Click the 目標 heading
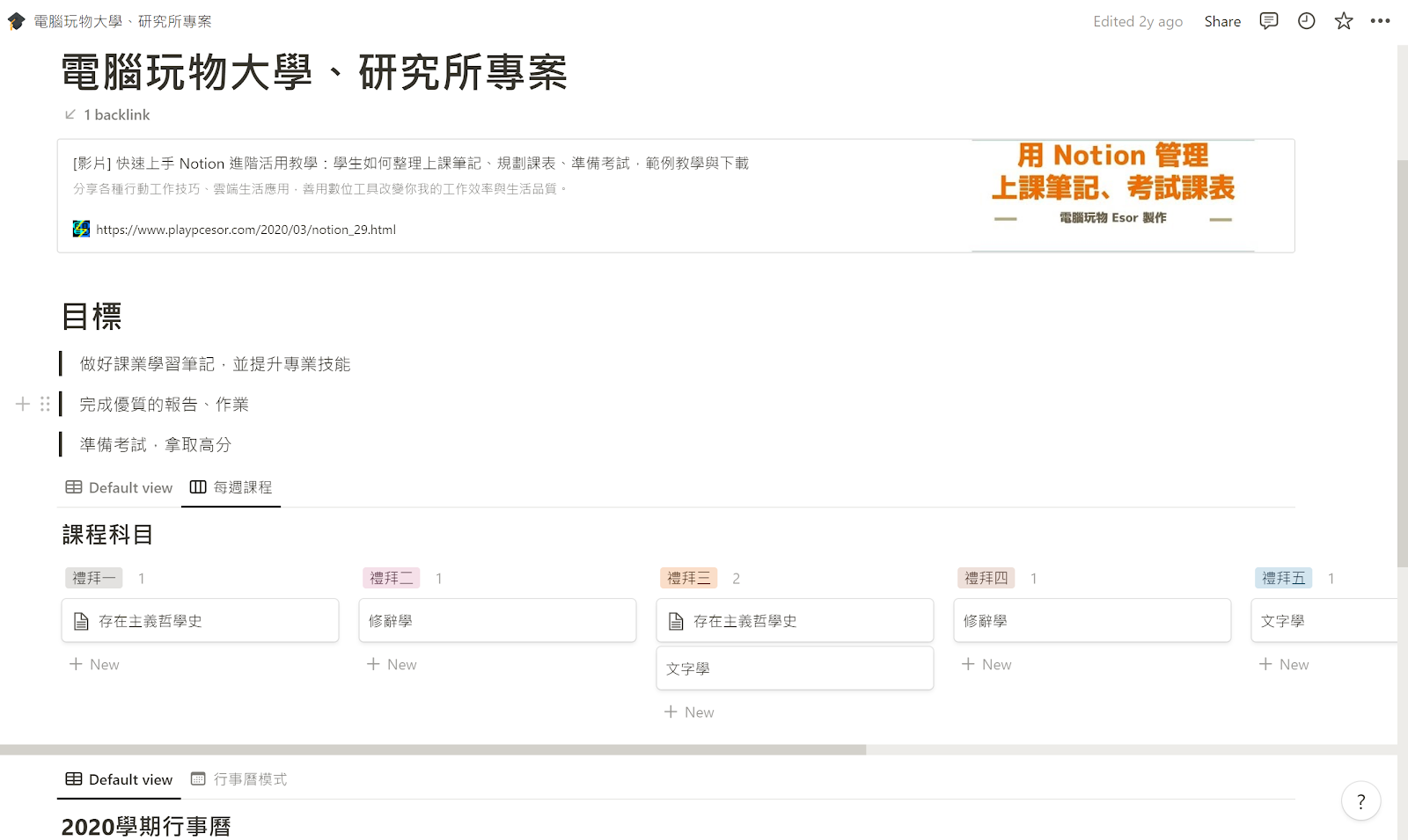 [92, 316]
